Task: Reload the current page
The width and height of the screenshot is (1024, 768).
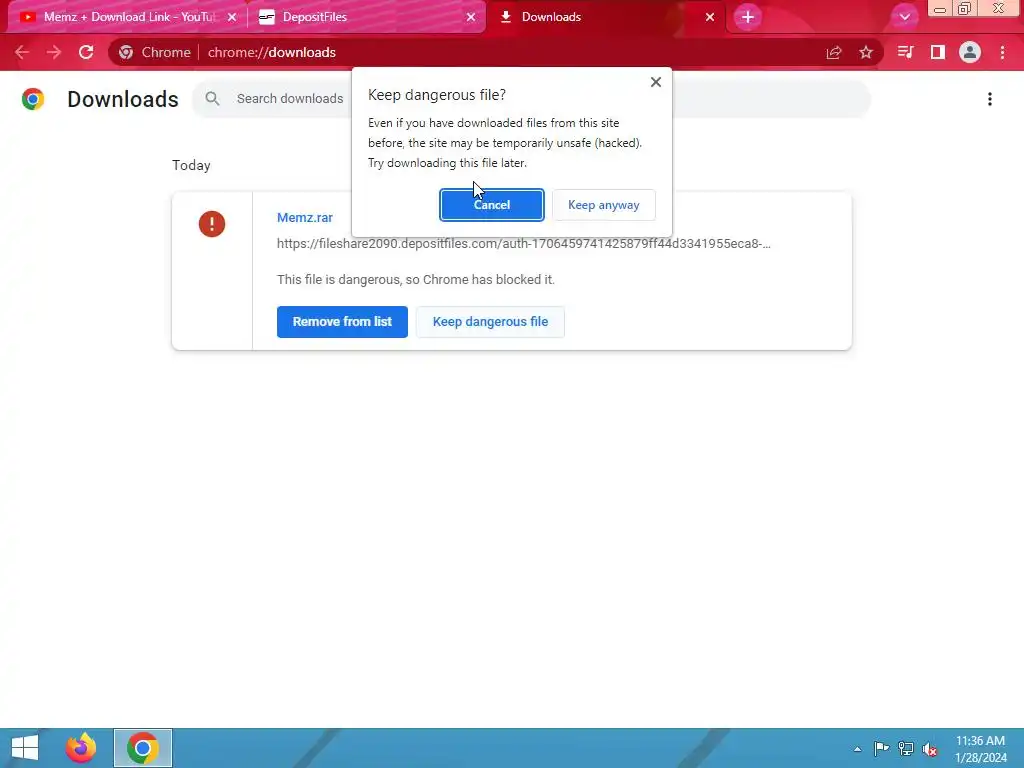Action: tap(86, 52)
